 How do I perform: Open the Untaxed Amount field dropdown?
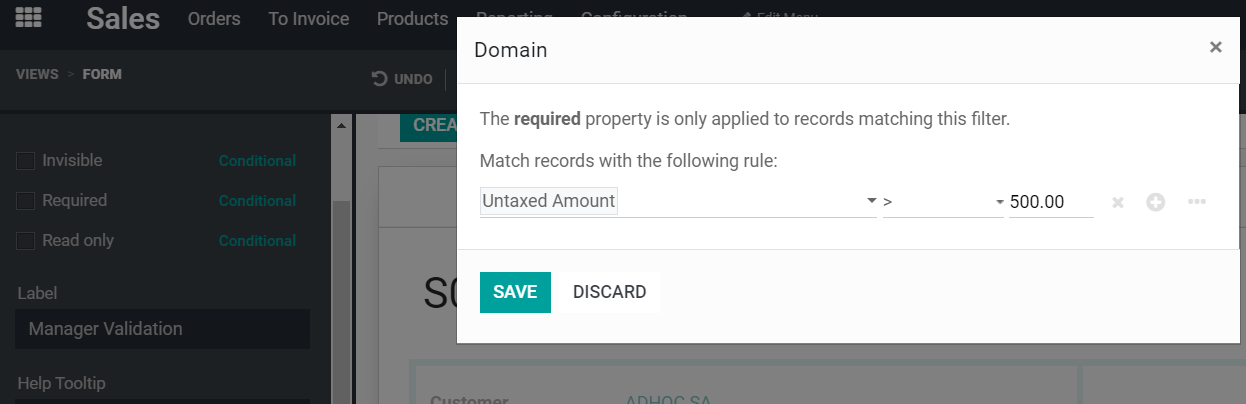pos(678,202)
